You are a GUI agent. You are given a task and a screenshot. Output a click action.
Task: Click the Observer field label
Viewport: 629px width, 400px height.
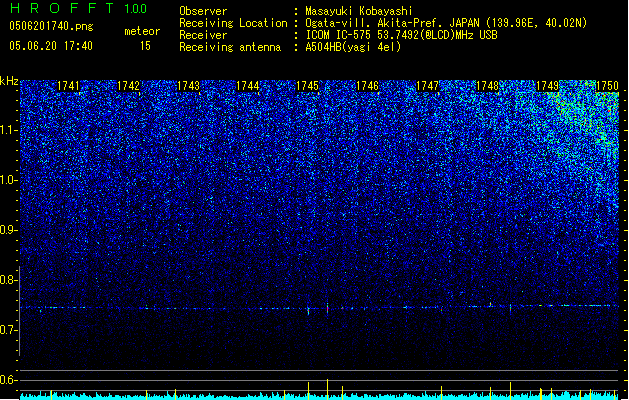click(203, 11)
